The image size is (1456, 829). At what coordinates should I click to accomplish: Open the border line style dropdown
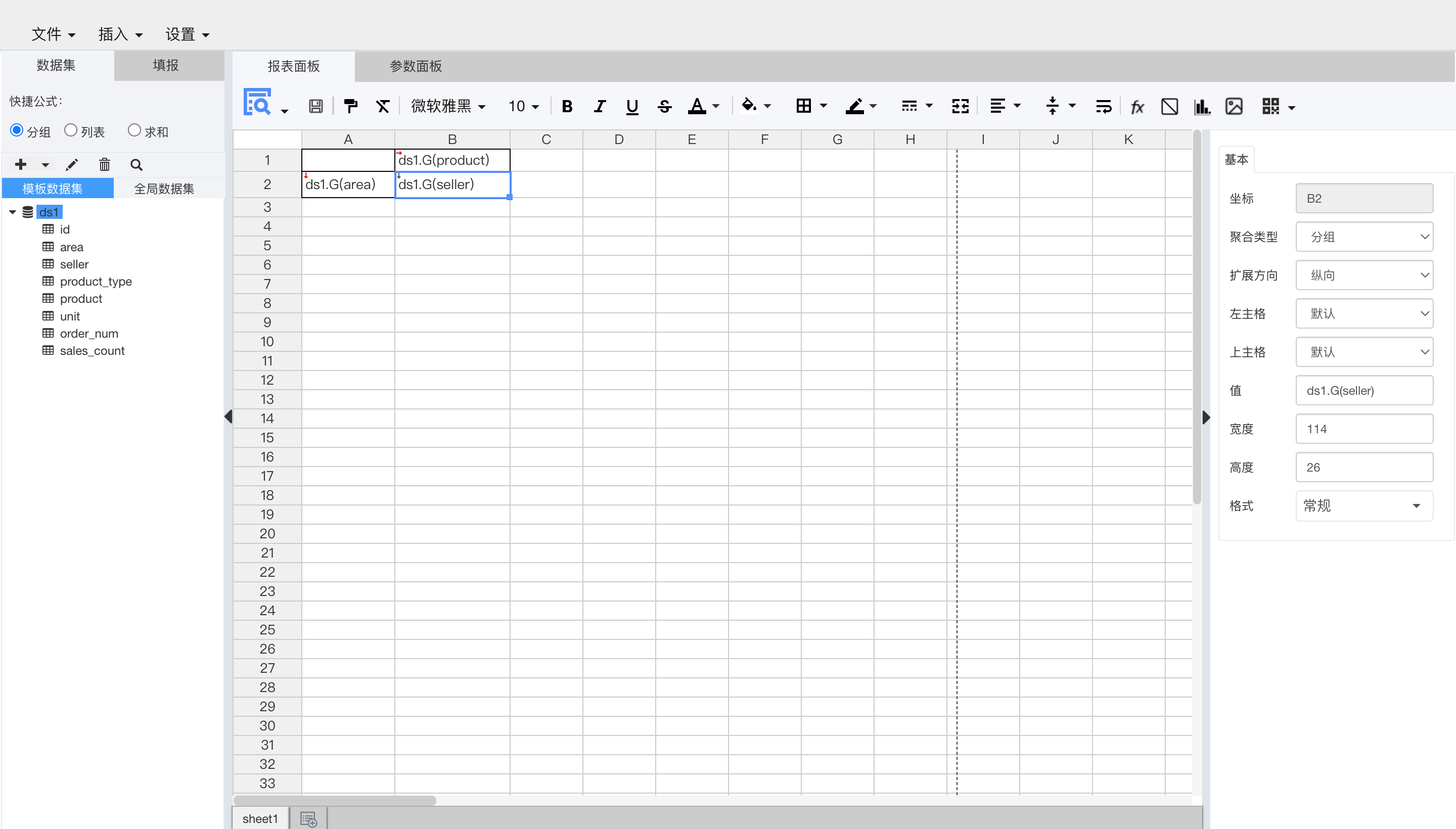pyautogui.click(x=917, y=107)
